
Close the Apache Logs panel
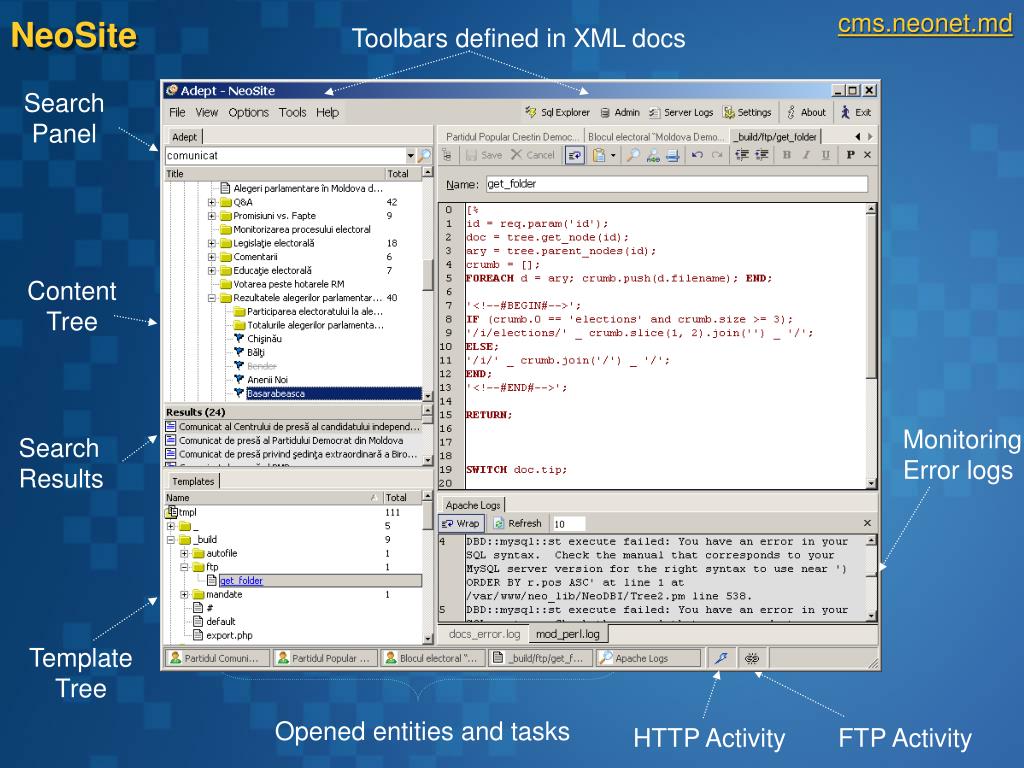point(867,523)
